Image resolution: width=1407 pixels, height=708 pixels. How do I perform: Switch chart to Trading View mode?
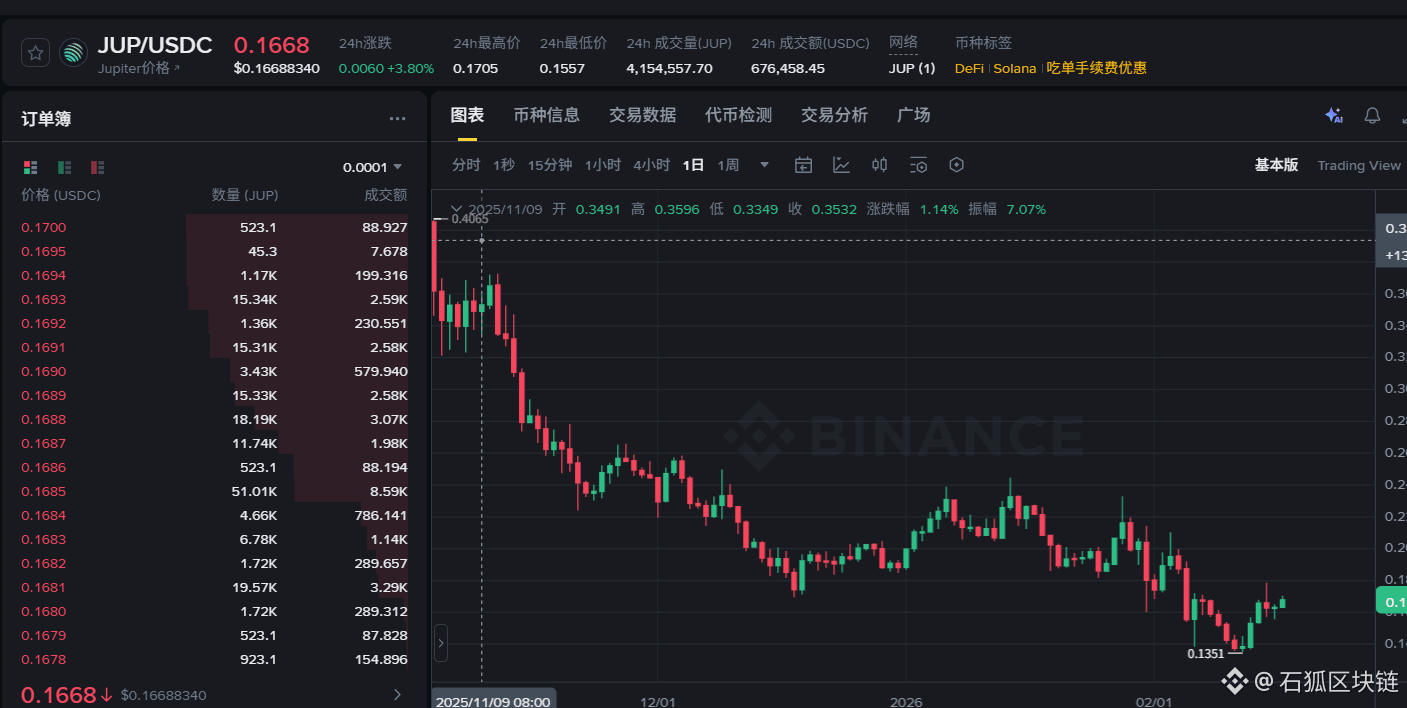coord(1358,165)
